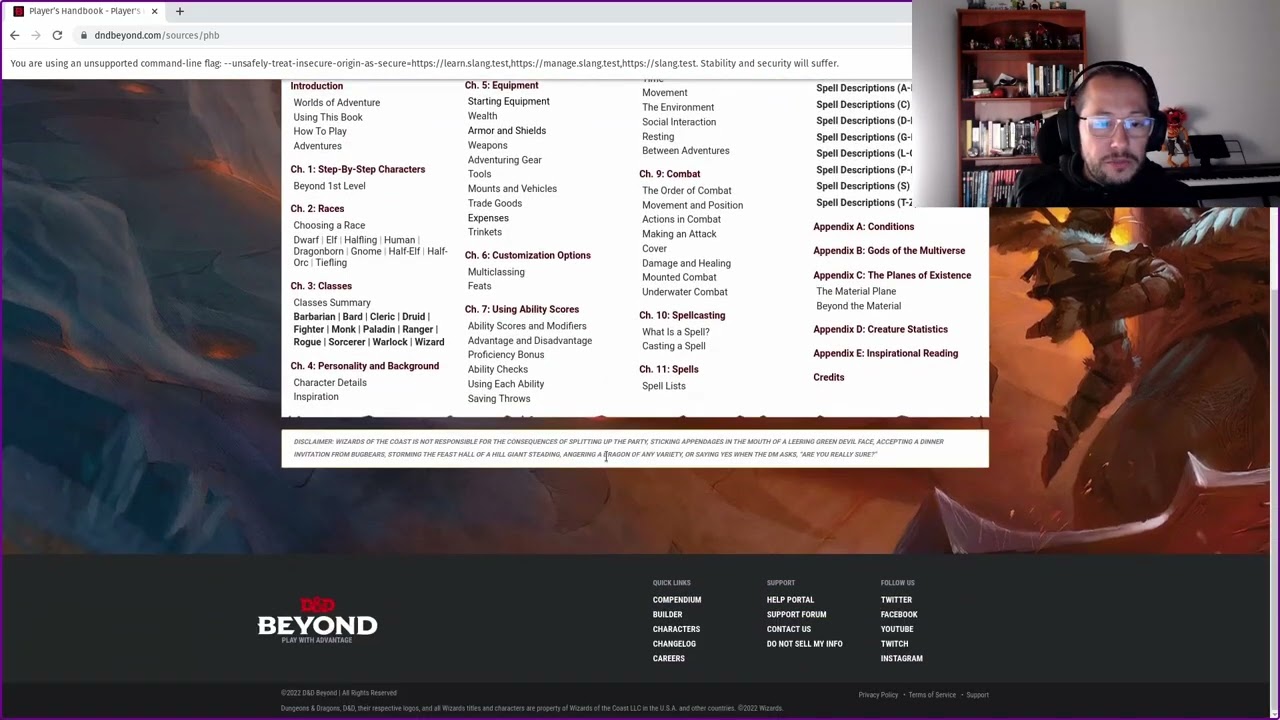The width and height of the screenshot is (1280, 720).
Task: Open Mounts and Vehicles link
Action: click(x=512, y=189)
